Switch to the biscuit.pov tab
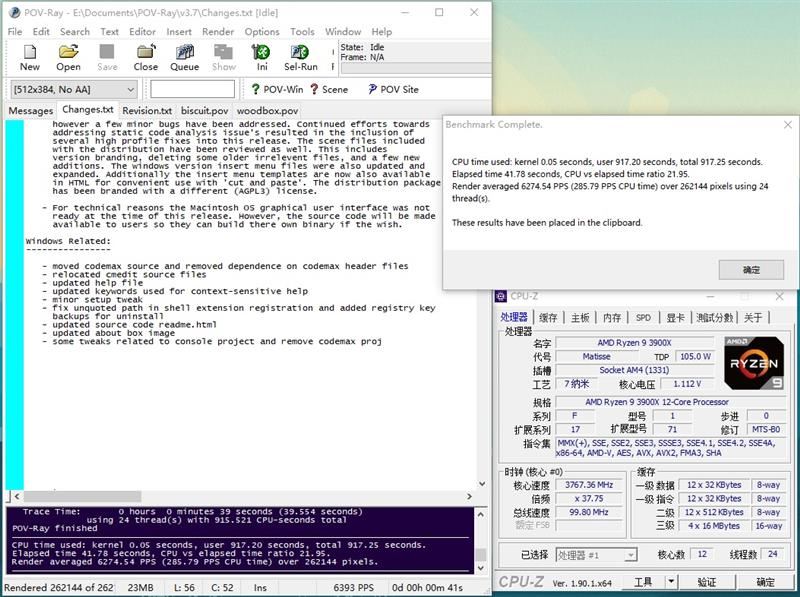The width and height of the screenshot is (800, 597). tap(205, 111)
